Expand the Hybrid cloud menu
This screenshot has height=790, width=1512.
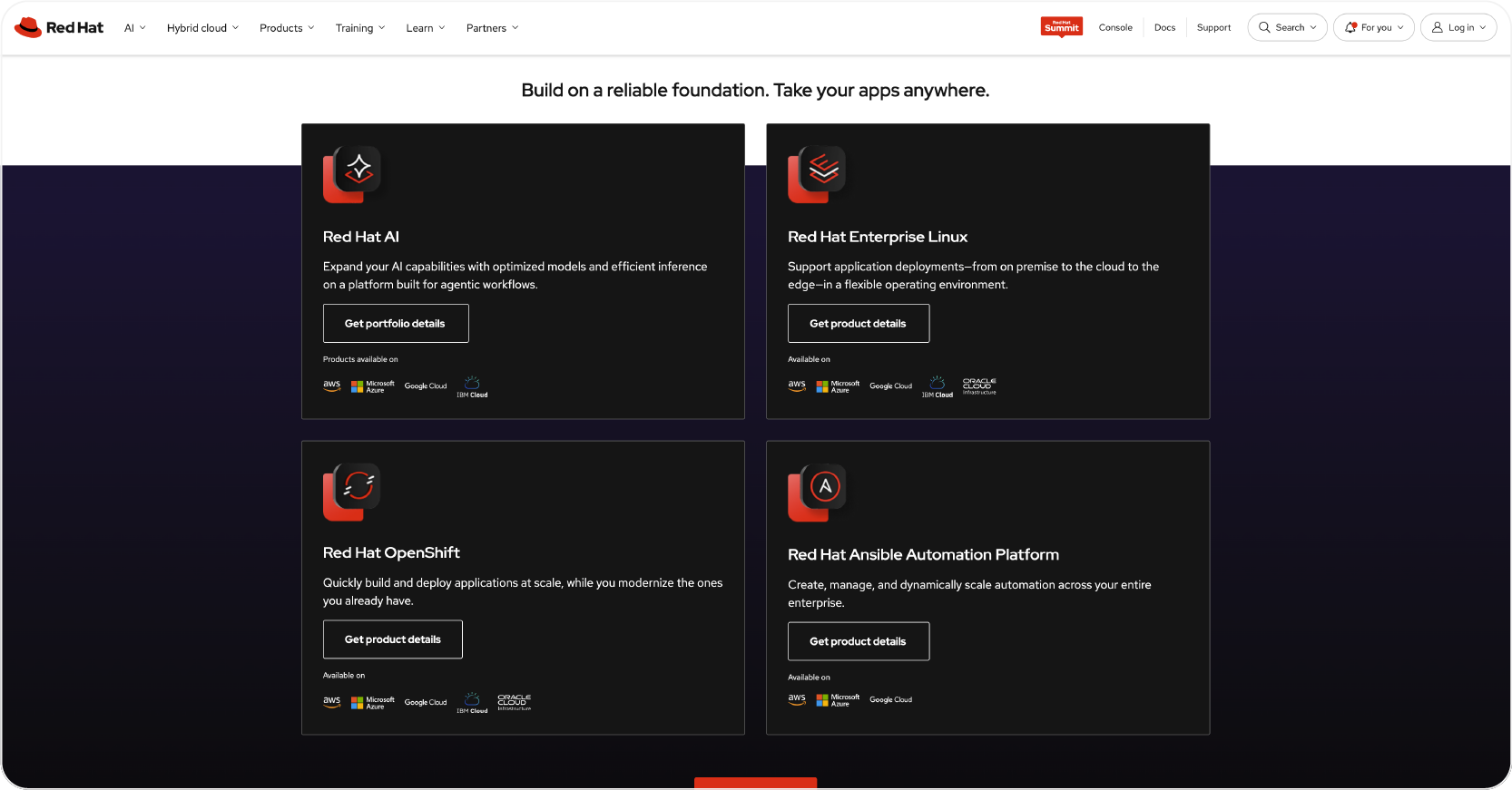(x=202, y=28)
